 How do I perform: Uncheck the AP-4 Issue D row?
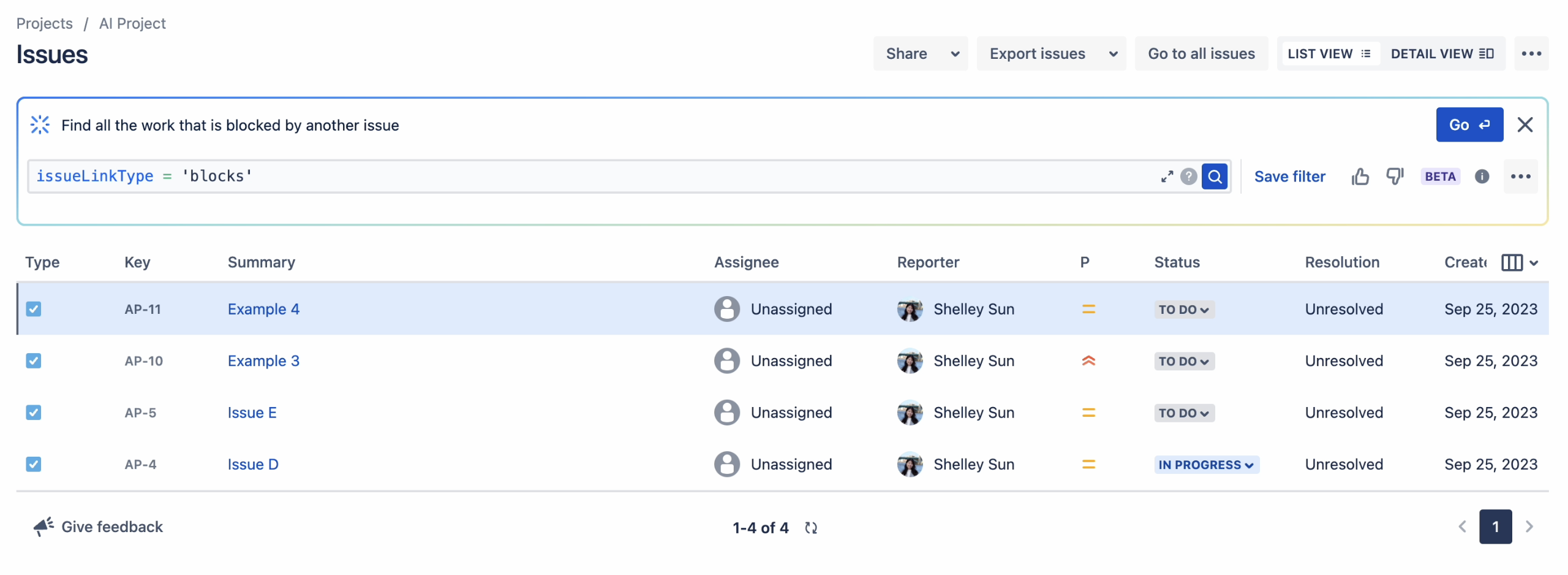(x=34, y=464)
